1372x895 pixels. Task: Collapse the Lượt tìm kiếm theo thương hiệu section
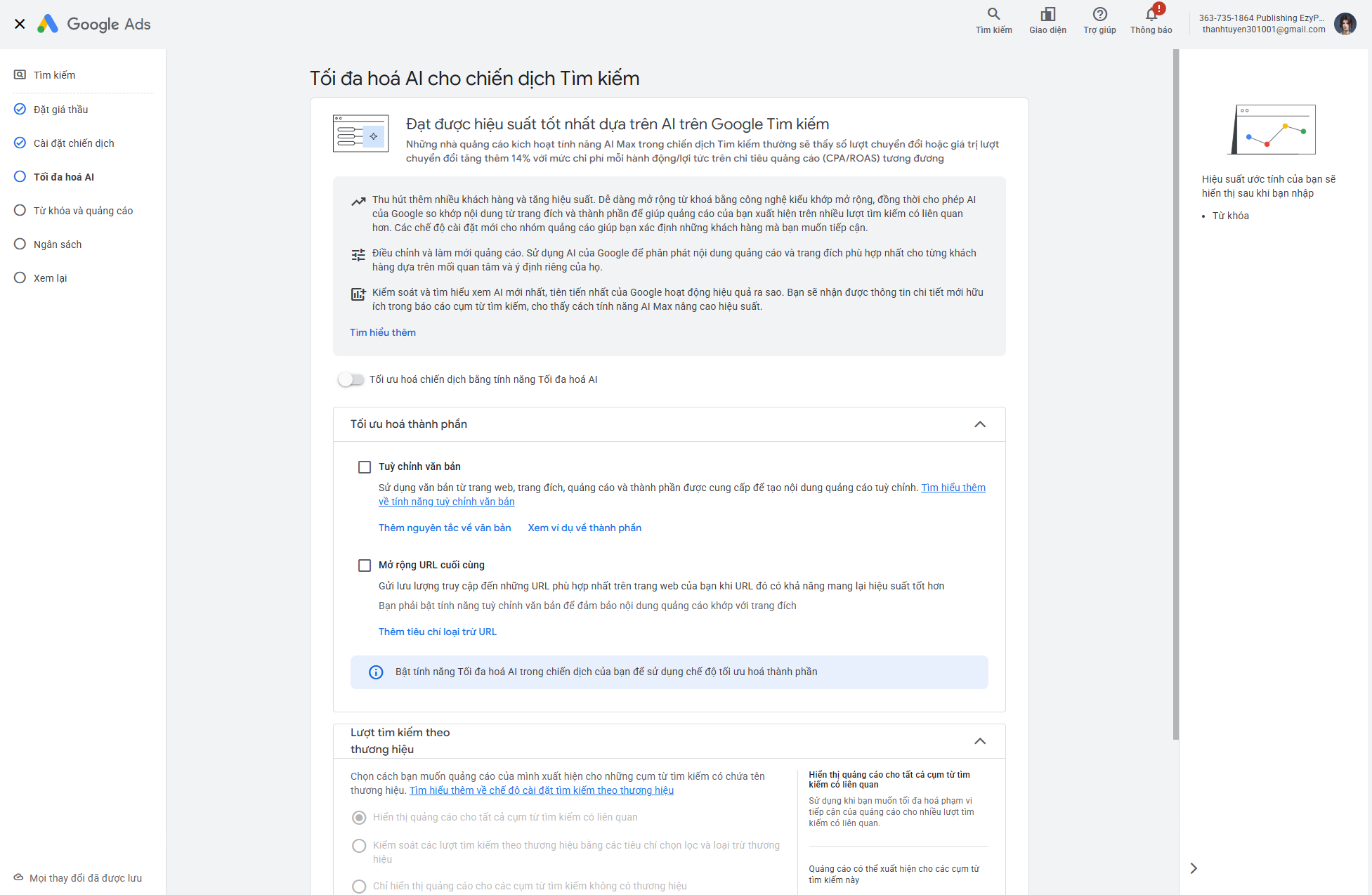980,741
